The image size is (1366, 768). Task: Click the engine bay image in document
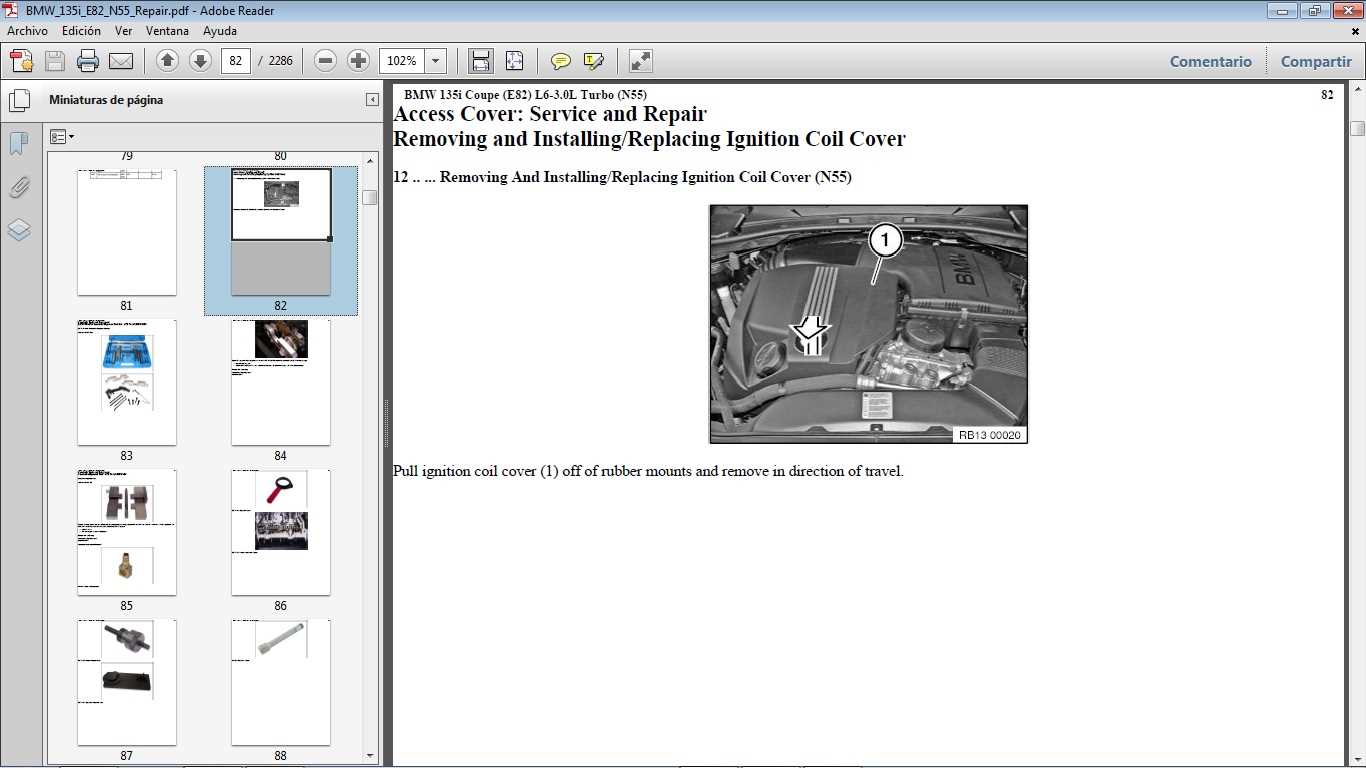(x=868, y=324)
